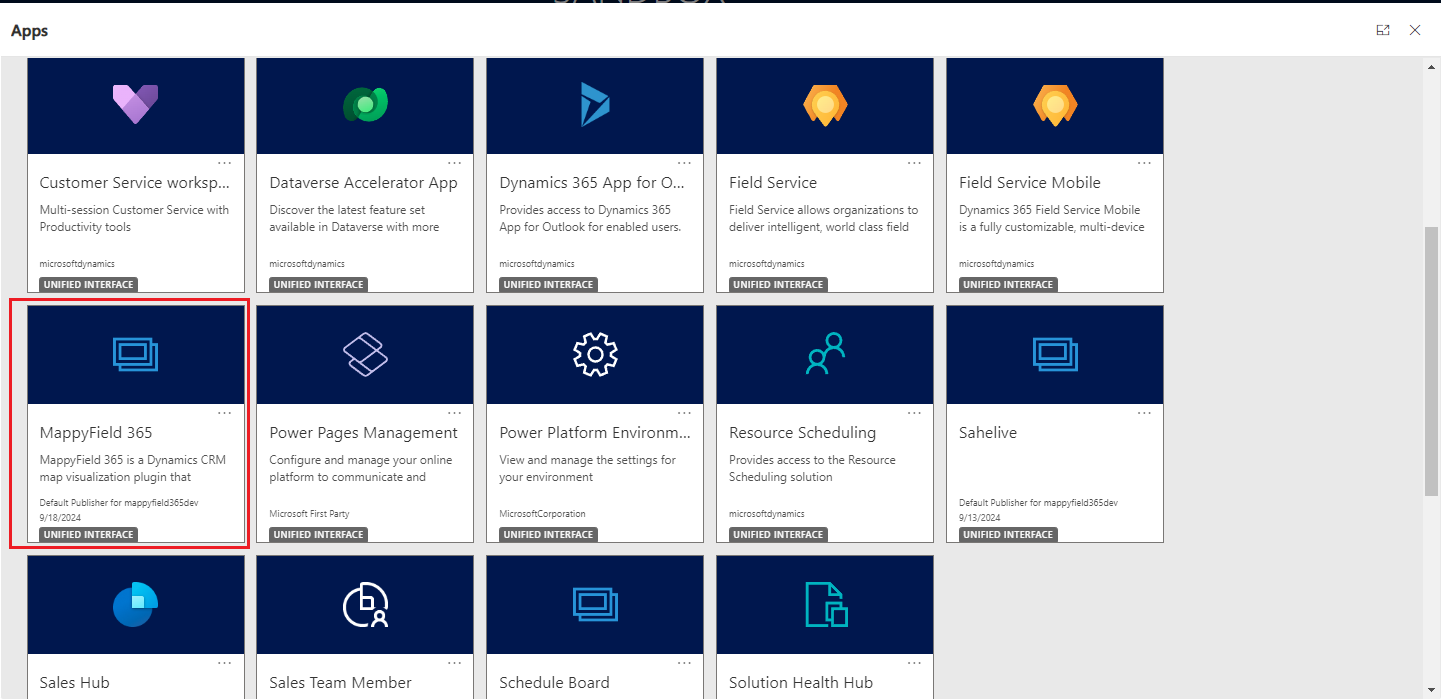Click the Power Pages Management diamond icon
Screen dimensions: 1441x699
(365, 354)
